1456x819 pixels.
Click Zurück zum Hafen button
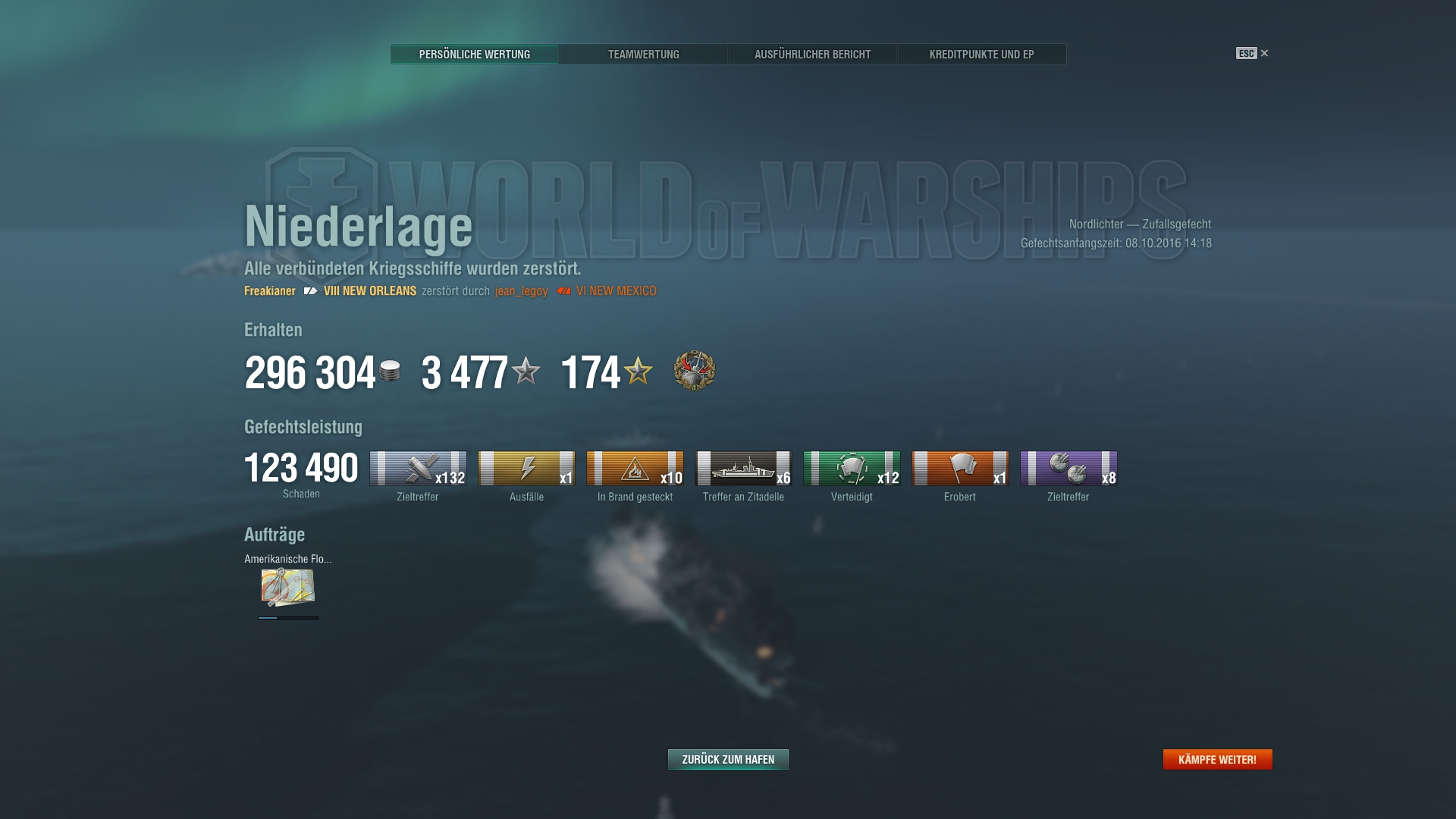728,759
